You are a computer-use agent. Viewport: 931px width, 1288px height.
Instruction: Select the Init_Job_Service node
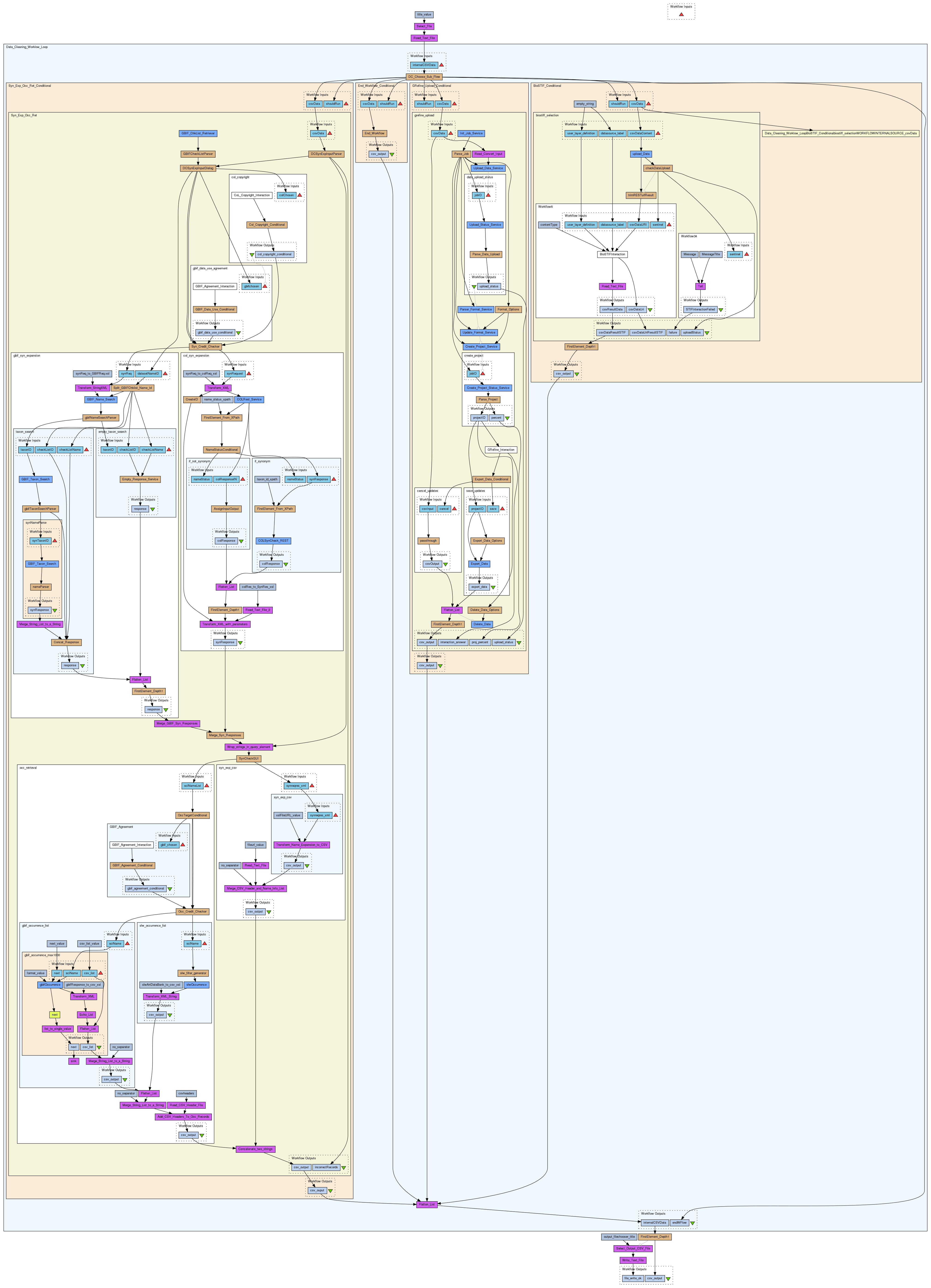(471, 133)
